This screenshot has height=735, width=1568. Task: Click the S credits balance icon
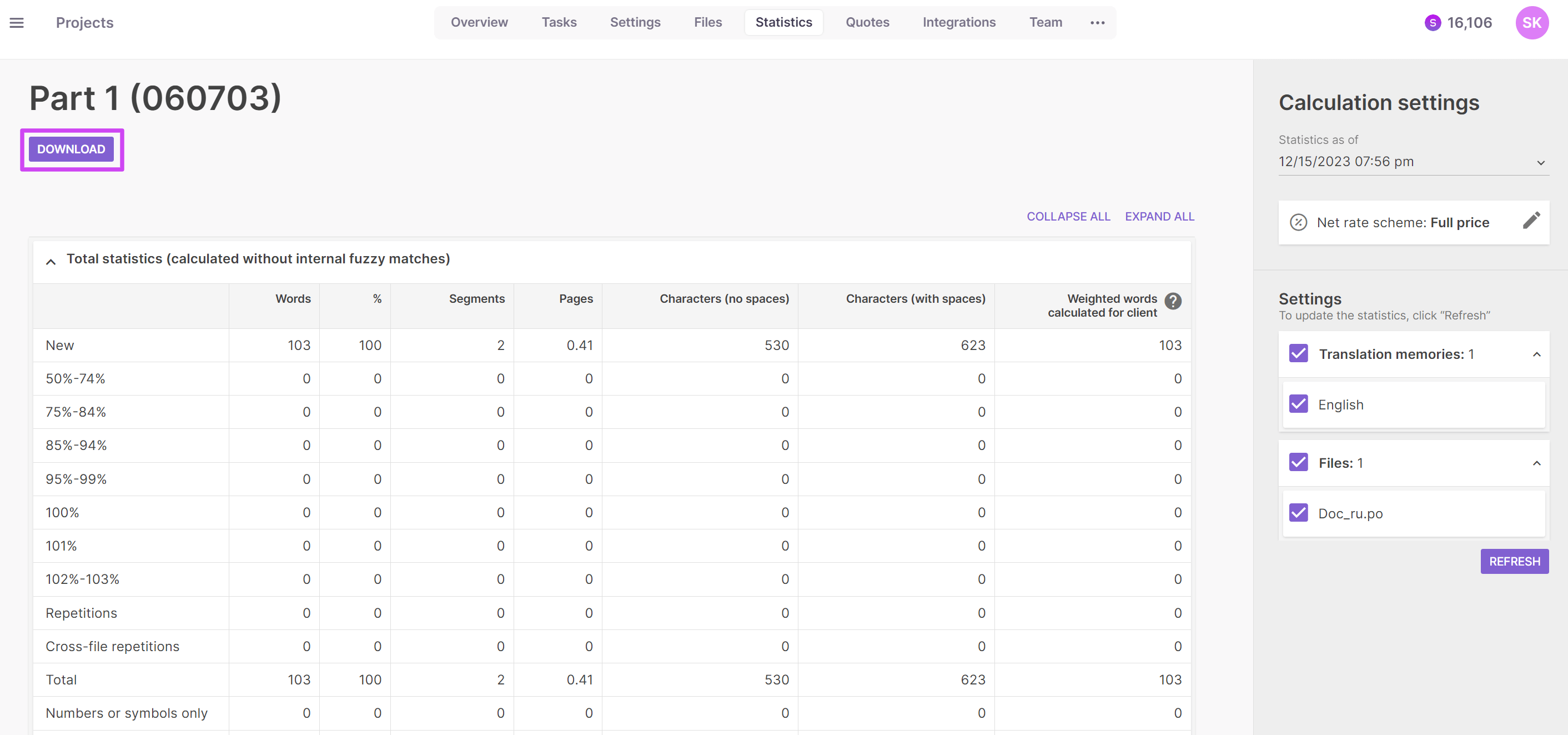[1433, 23]
